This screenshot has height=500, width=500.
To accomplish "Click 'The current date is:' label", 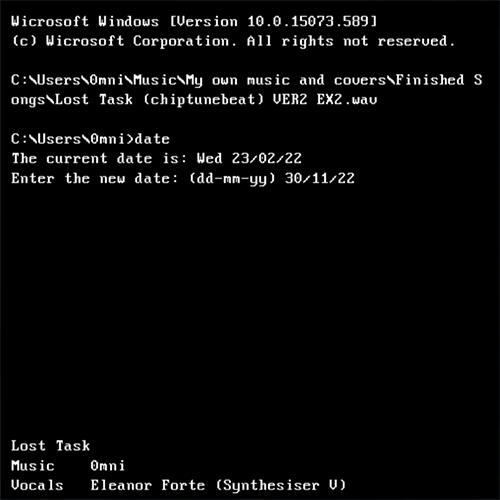I will click(99, 159).
